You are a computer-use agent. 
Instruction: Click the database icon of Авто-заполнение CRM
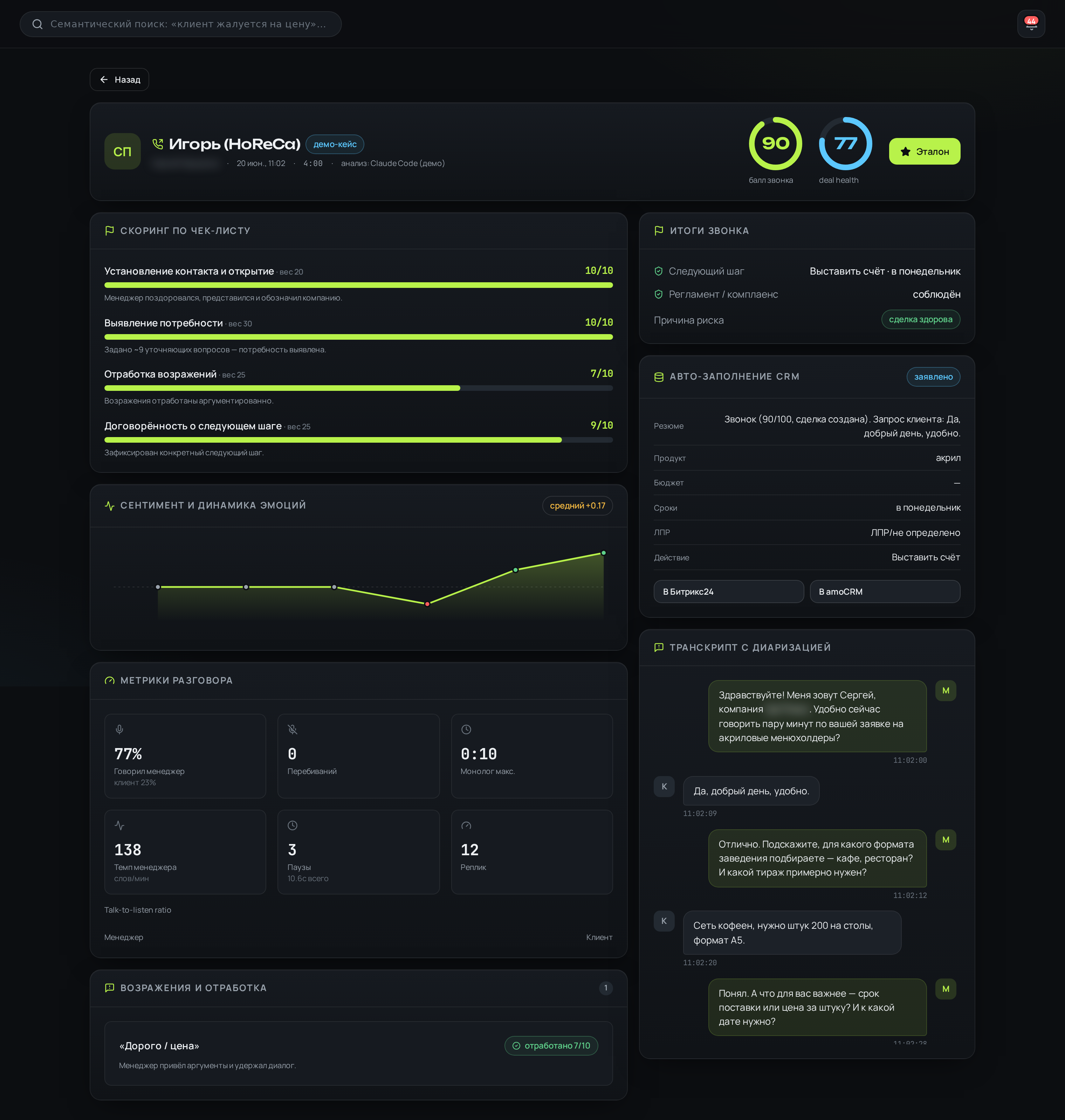pos(659,377)
